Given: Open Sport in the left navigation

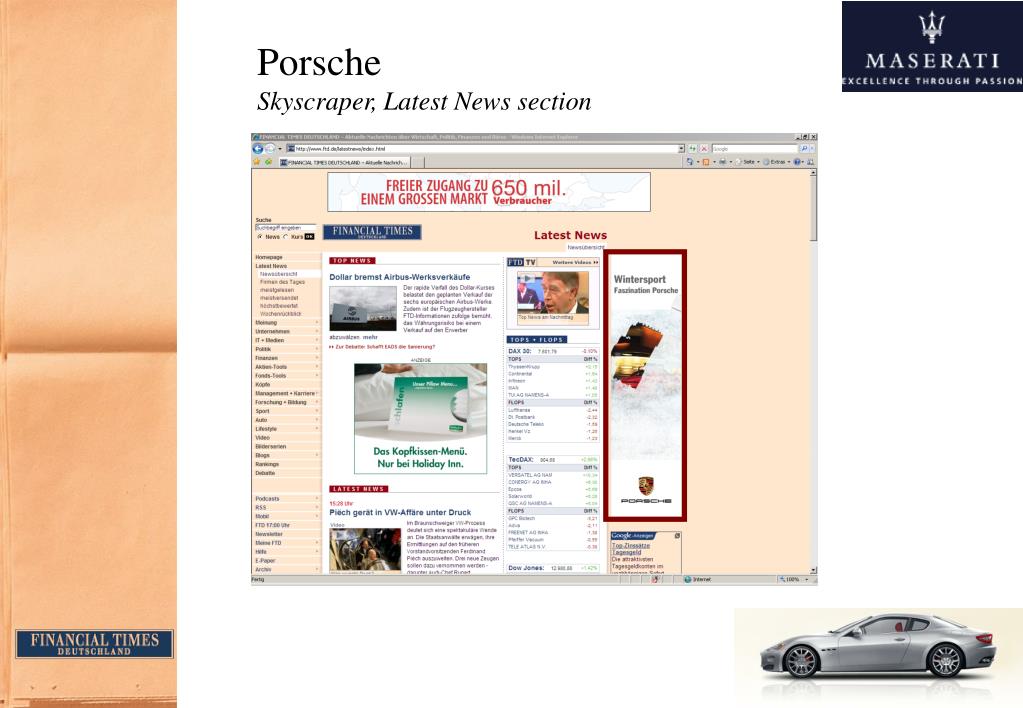Looking at the screenshot, I should click(262, 411).
